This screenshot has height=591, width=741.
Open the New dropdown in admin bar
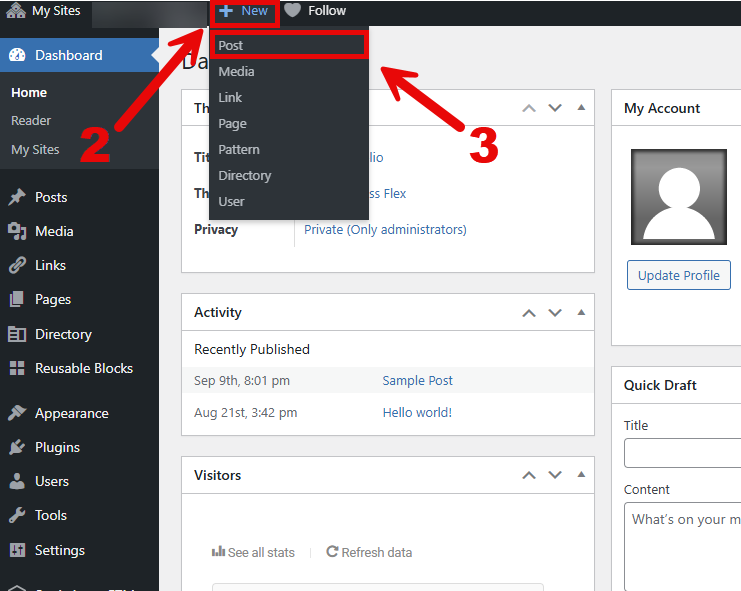(x=245, y=11)
